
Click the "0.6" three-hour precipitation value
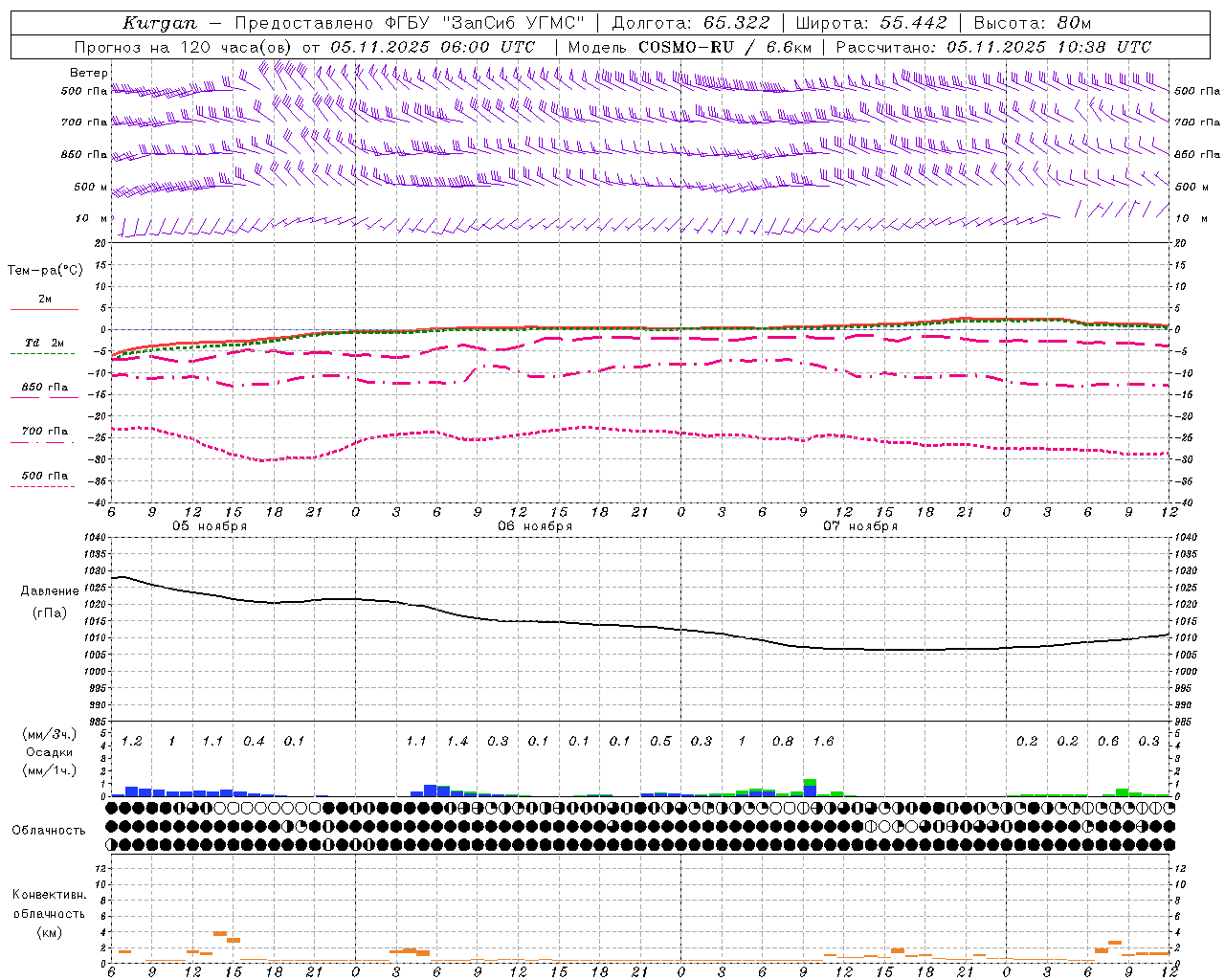click(x=1108, y=742)
